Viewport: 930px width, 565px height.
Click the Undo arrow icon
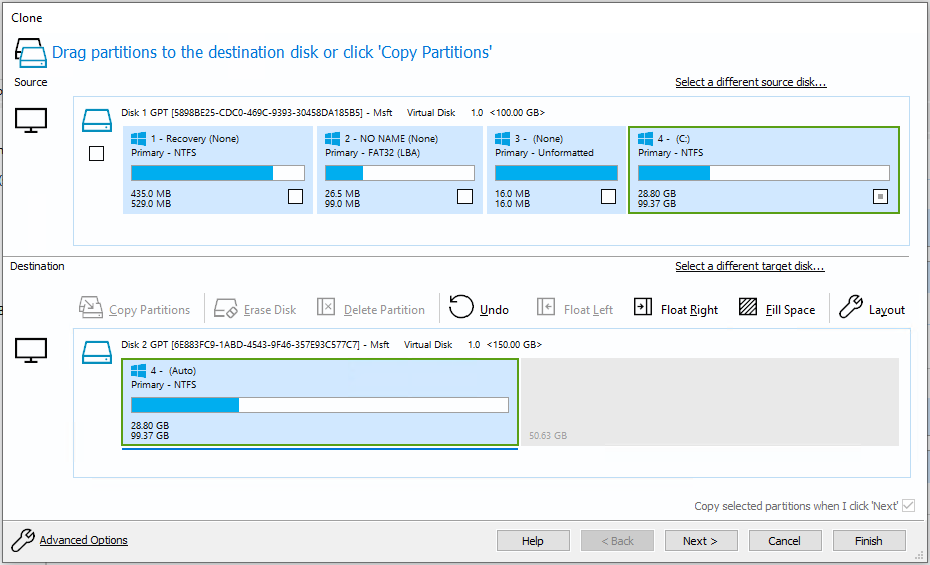[461, 307]
